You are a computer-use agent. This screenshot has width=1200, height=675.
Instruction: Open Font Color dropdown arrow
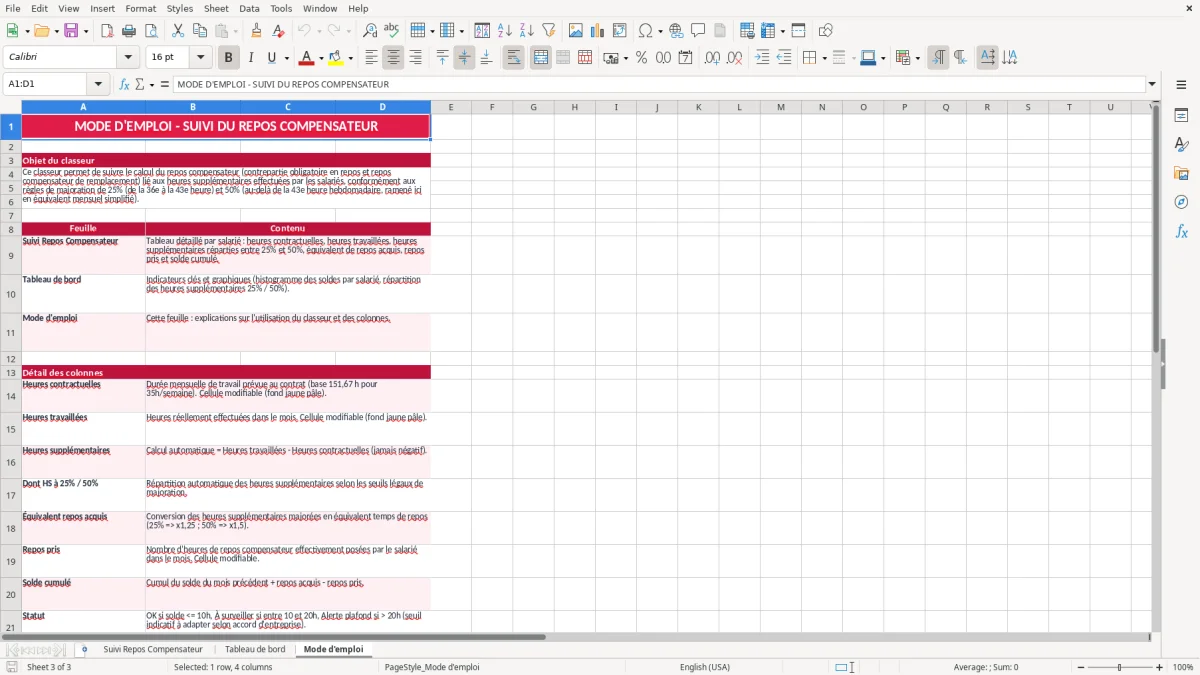click(x=321, y=58)
